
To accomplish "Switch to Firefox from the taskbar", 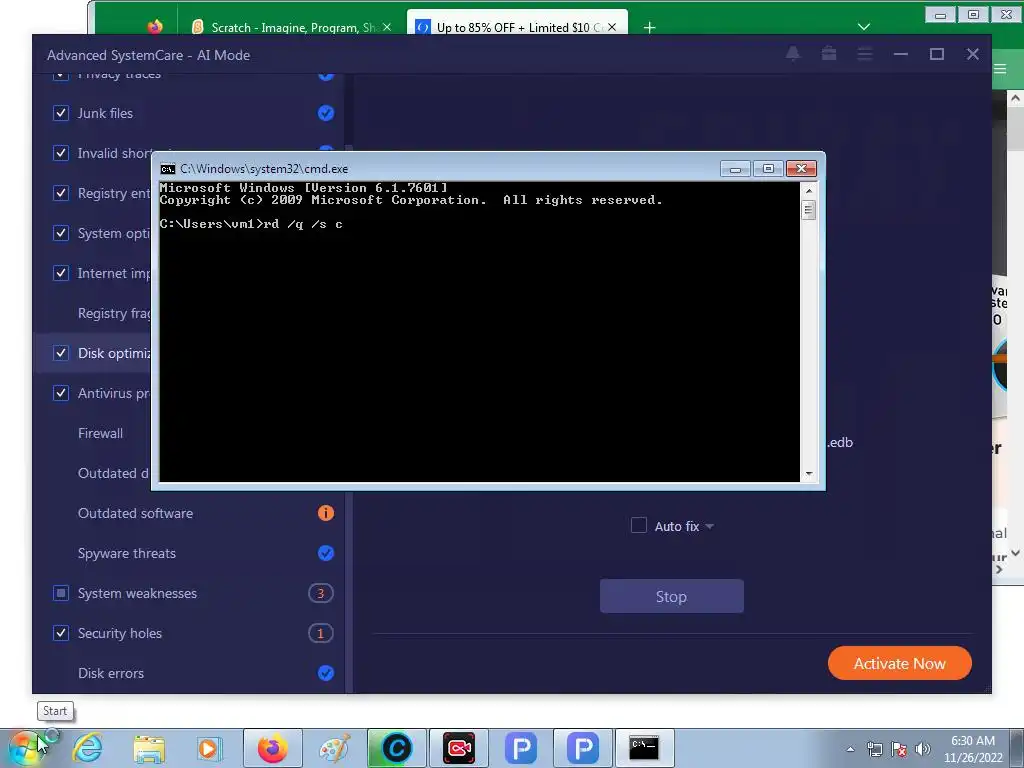I will coord(273,748).
